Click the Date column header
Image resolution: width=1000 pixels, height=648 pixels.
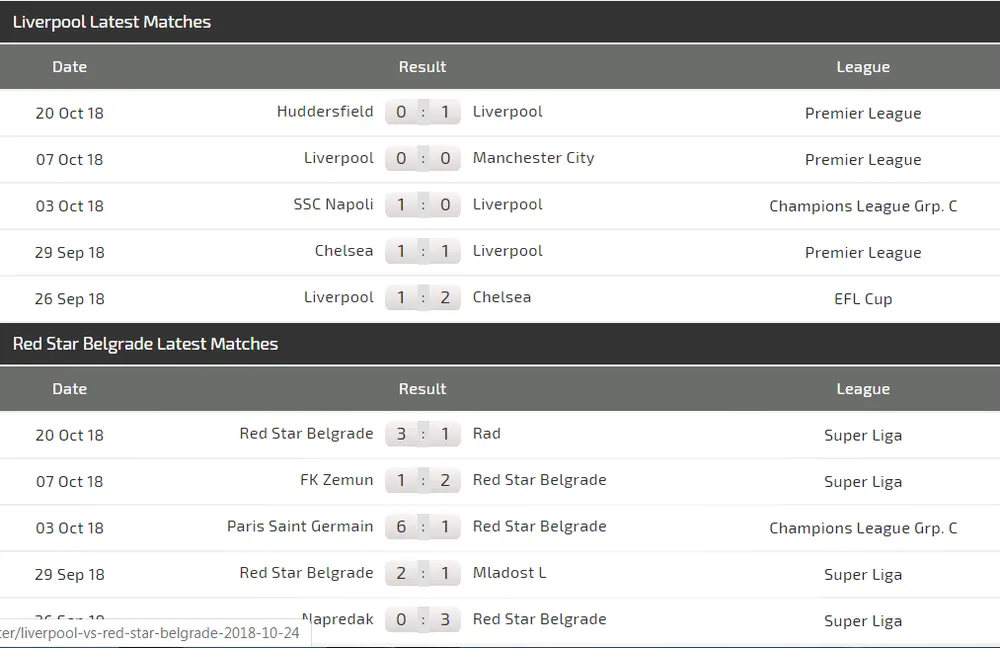click(x=69, y=67)
